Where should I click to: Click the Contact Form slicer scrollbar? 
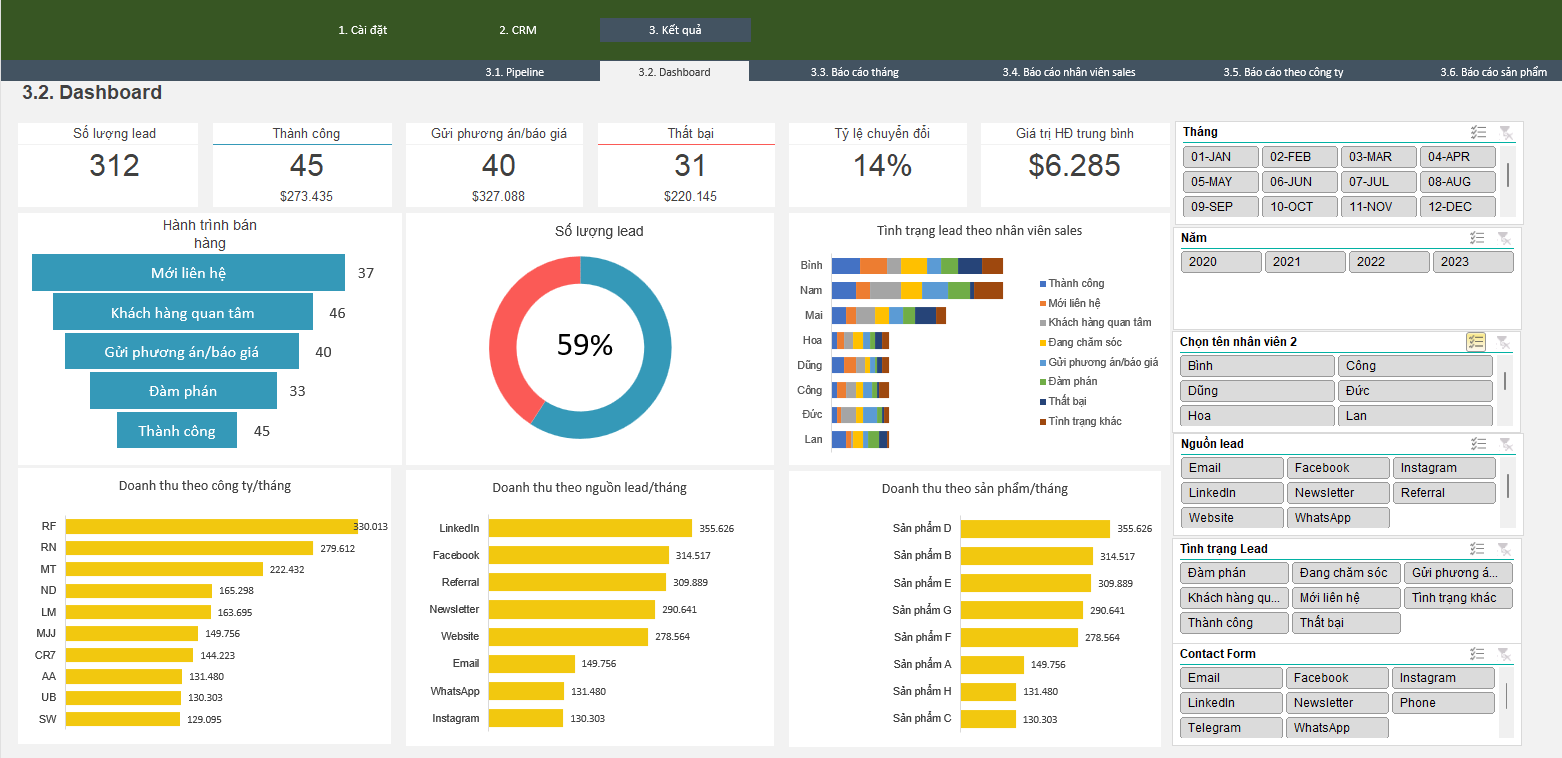click(x=1506, y=702)
